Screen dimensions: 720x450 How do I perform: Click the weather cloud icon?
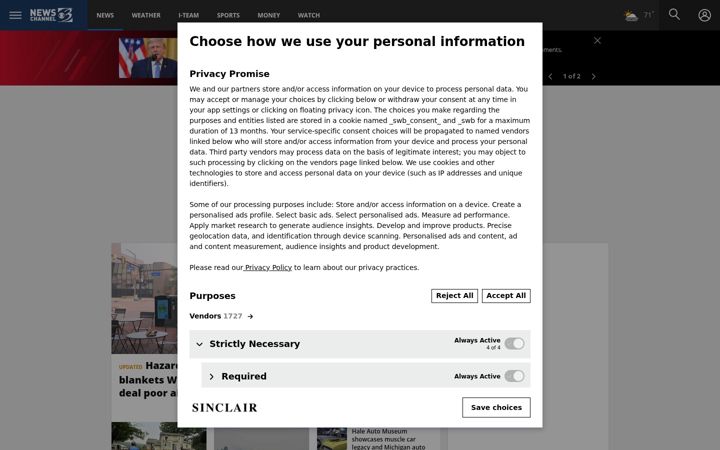[x=631, y=16]
